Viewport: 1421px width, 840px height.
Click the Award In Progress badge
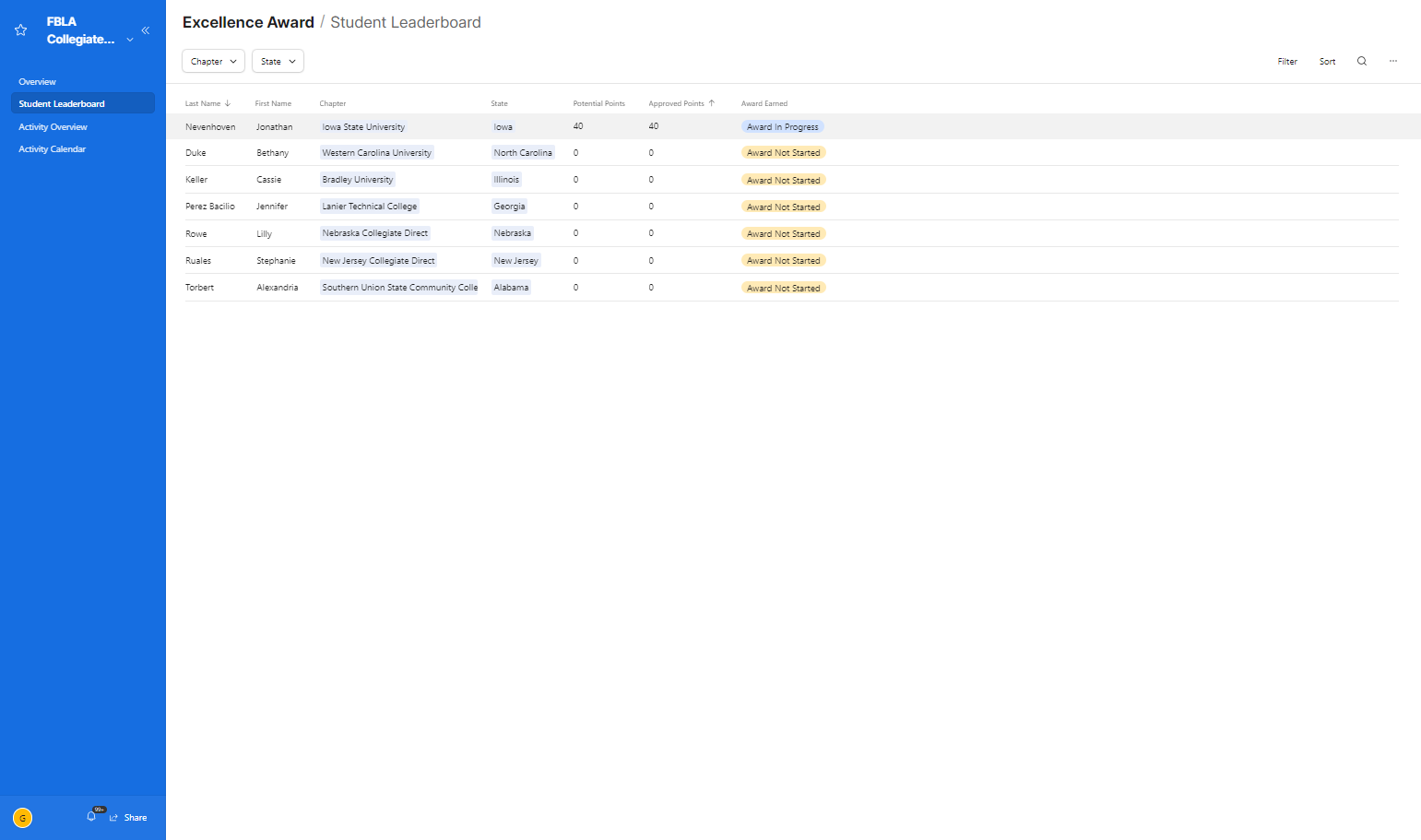coord(783,127)
